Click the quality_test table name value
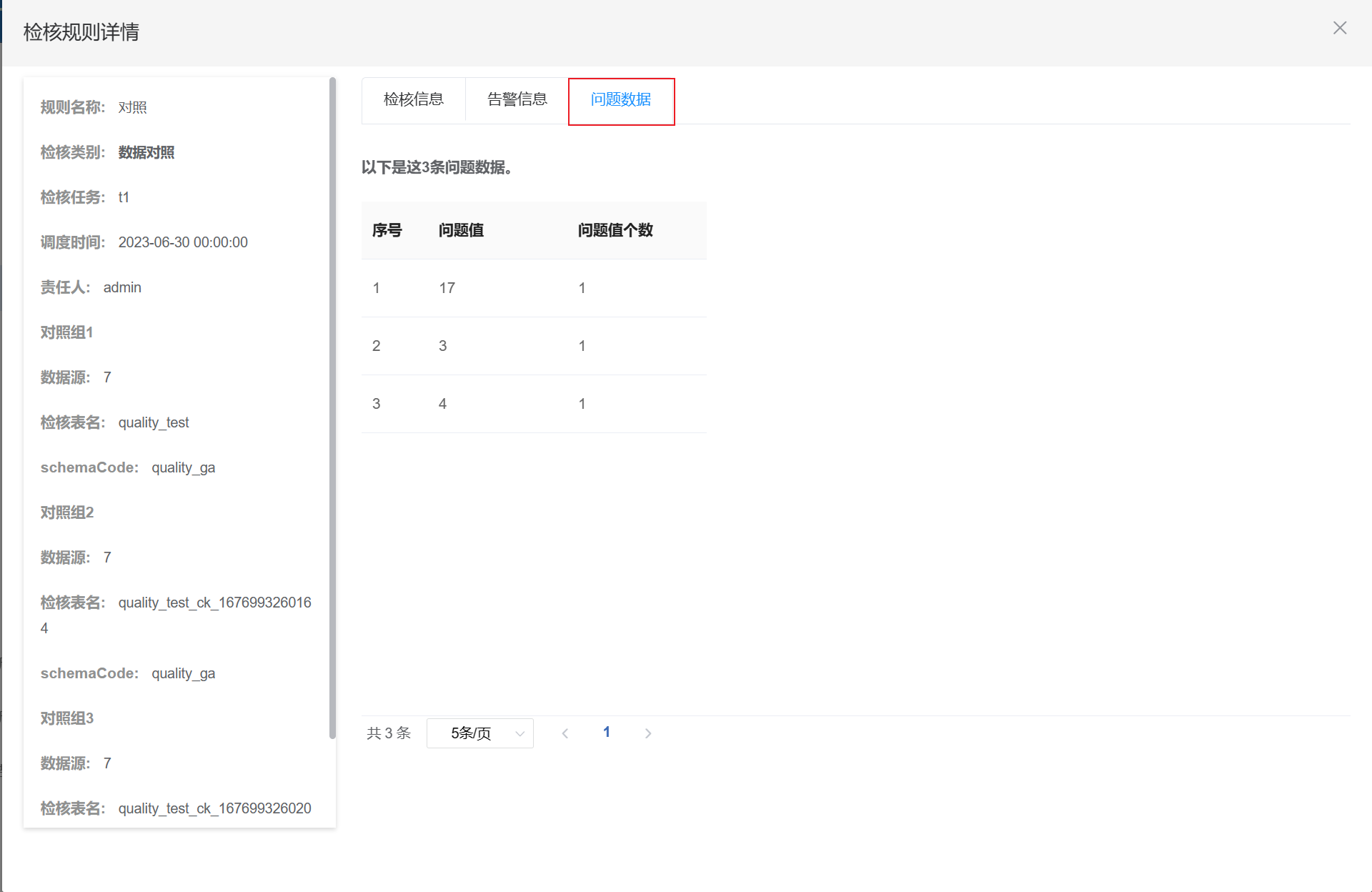The height and width of the screenshot is (892, 1372). (x=153, y=422)
